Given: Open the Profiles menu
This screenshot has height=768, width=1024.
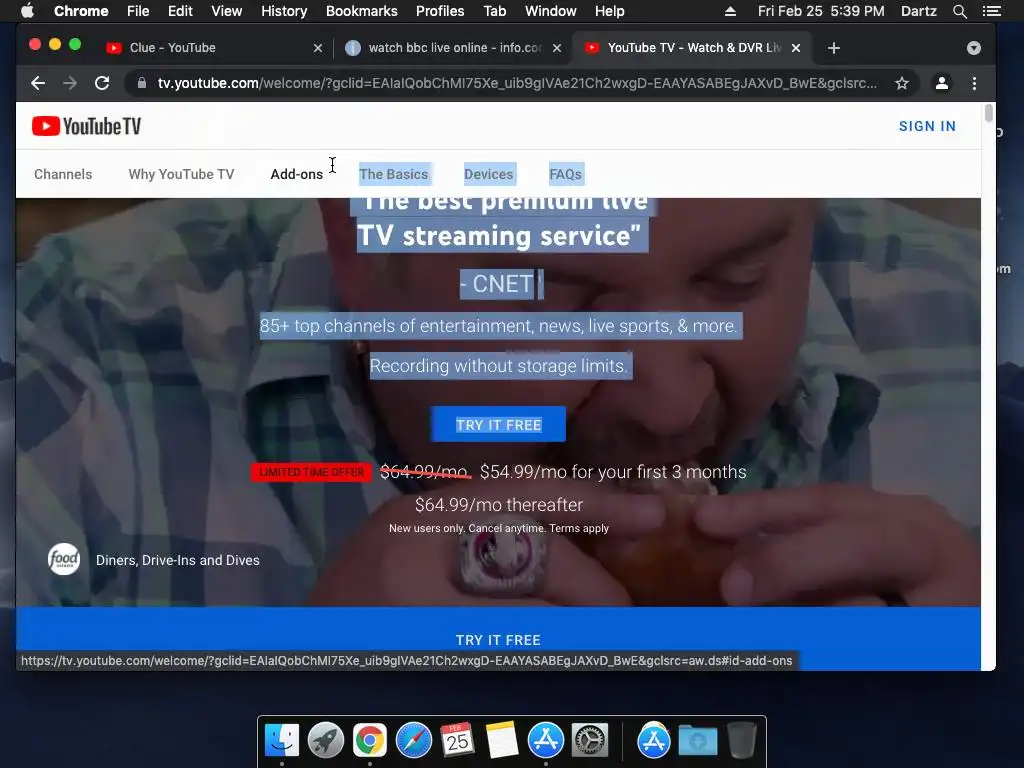Looking at the screenshot, I should (x=440, y=11).
